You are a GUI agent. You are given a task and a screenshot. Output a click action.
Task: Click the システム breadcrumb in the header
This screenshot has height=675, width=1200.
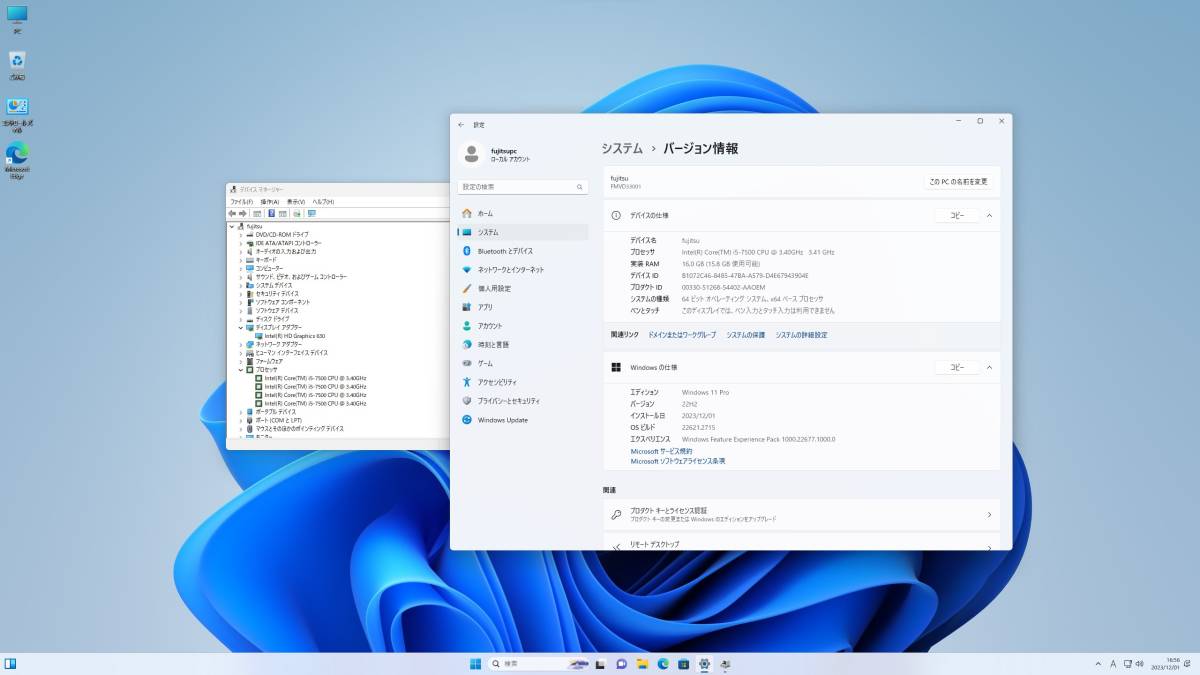coord(622,148)
